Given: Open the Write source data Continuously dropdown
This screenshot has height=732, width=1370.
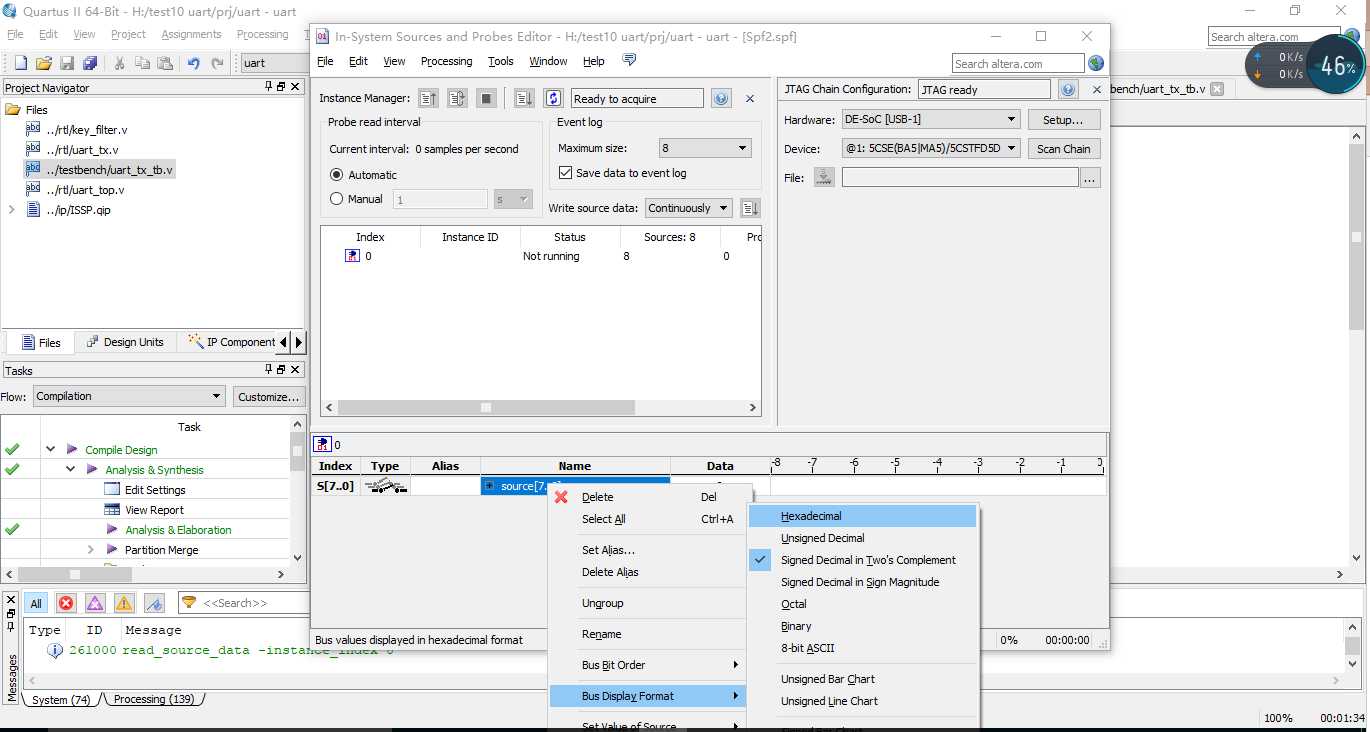Looking at the screenshot, I should point(688,208).
